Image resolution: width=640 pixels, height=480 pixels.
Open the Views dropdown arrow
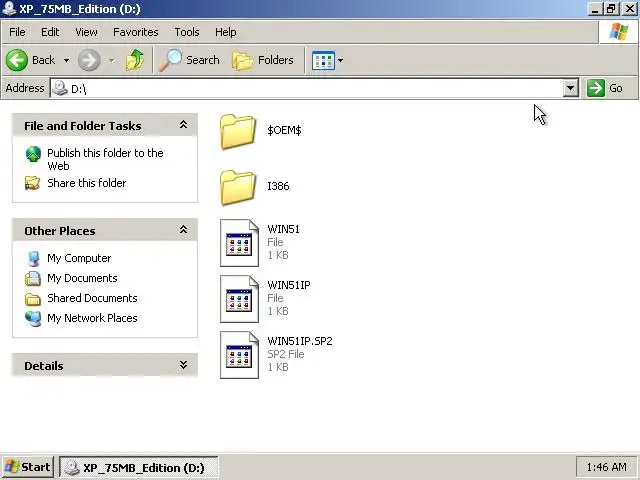(x=340, y=60)
